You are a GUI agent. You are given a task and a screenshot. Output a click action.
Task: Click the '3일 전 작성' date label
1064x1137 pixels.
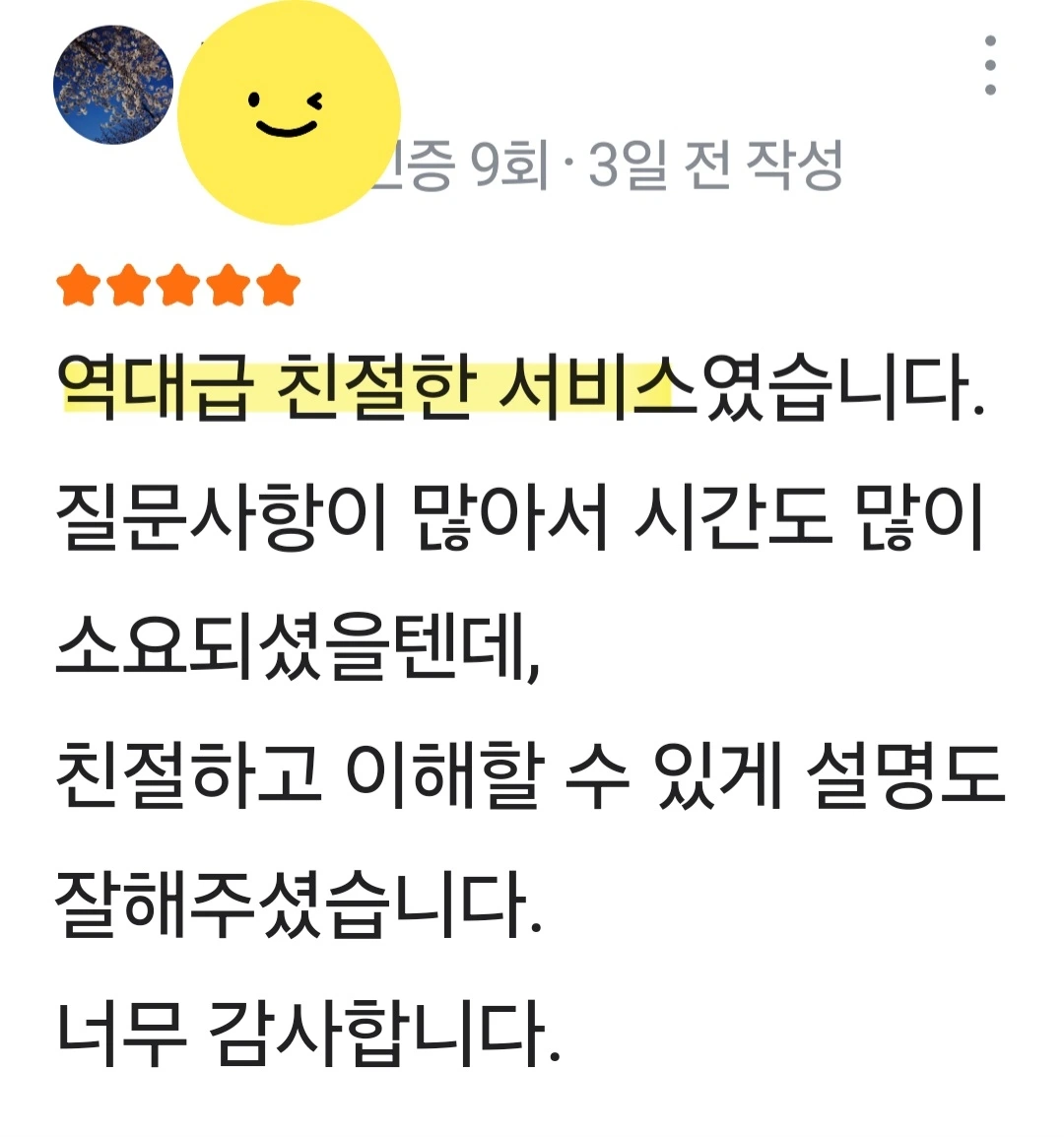[715, 167]
